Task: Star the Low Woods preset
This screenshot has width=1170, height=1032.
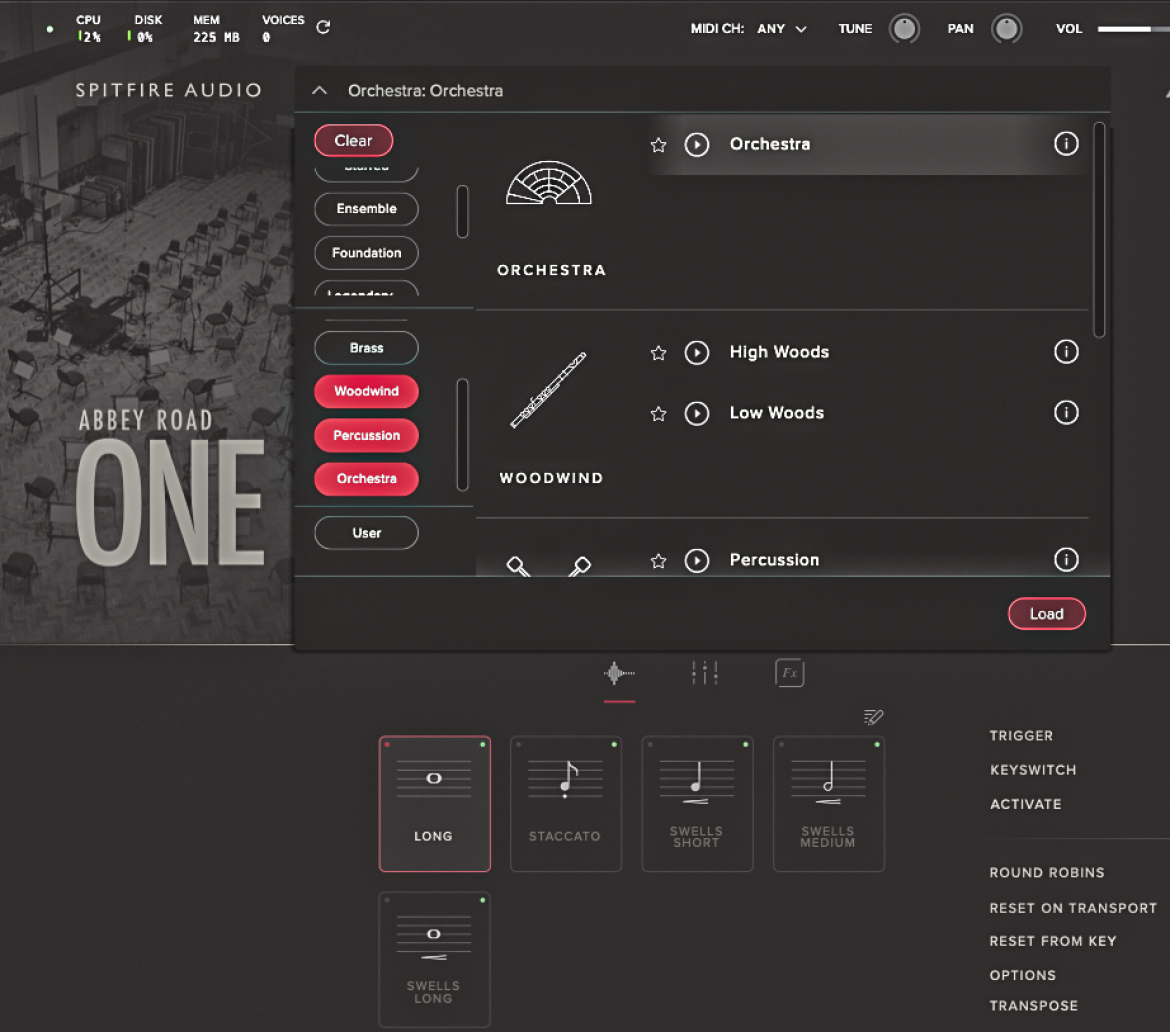Action: [x=658, y=414]
